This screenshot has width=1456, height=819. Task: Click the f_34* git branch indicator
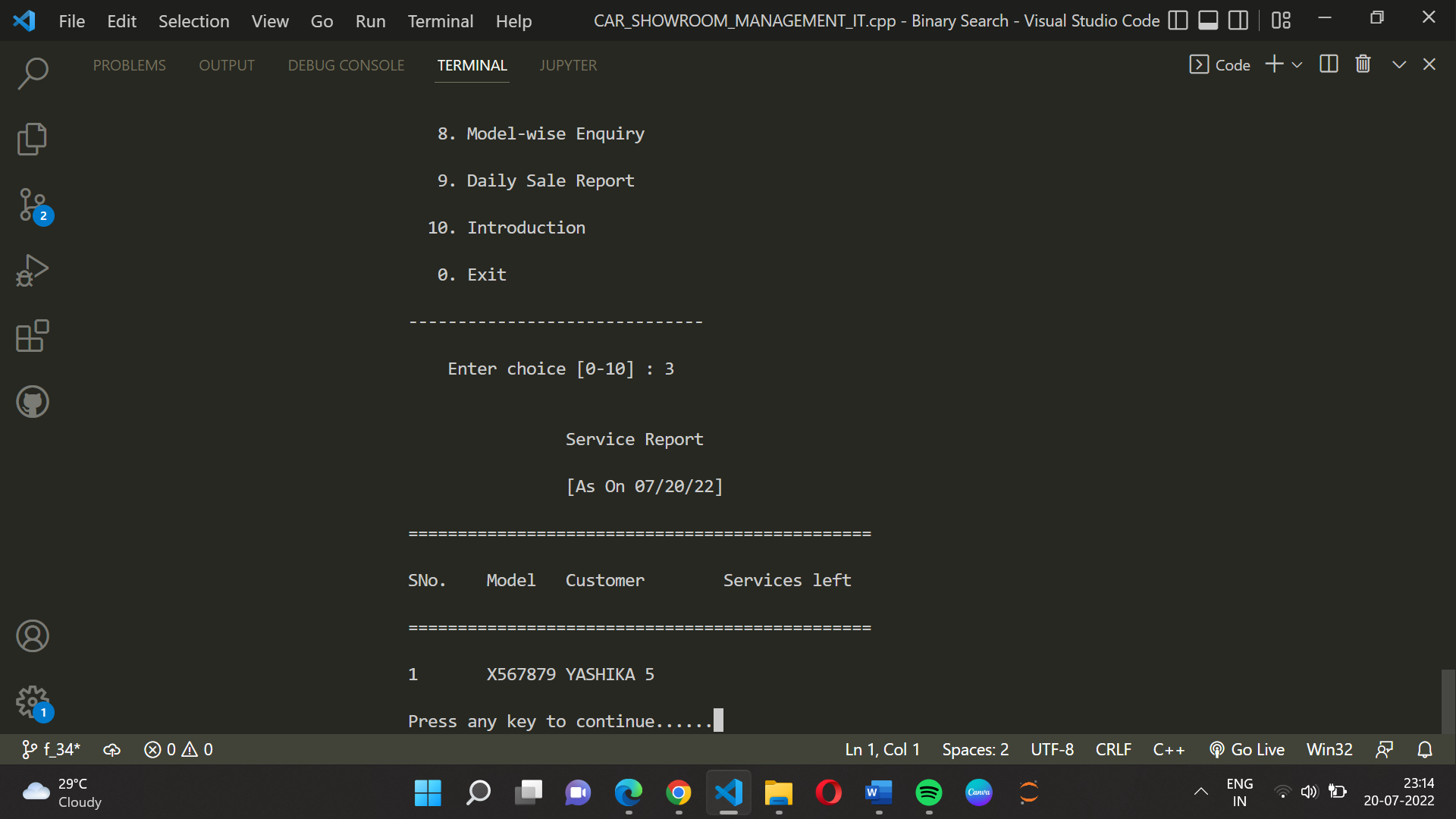point(52,749)
